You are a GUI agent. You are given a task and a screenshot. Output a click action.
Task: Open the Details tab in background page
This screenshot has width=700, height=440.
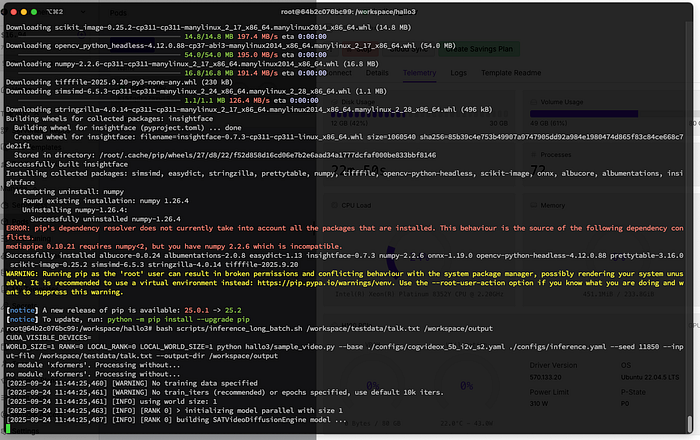(x=377, y=73)
